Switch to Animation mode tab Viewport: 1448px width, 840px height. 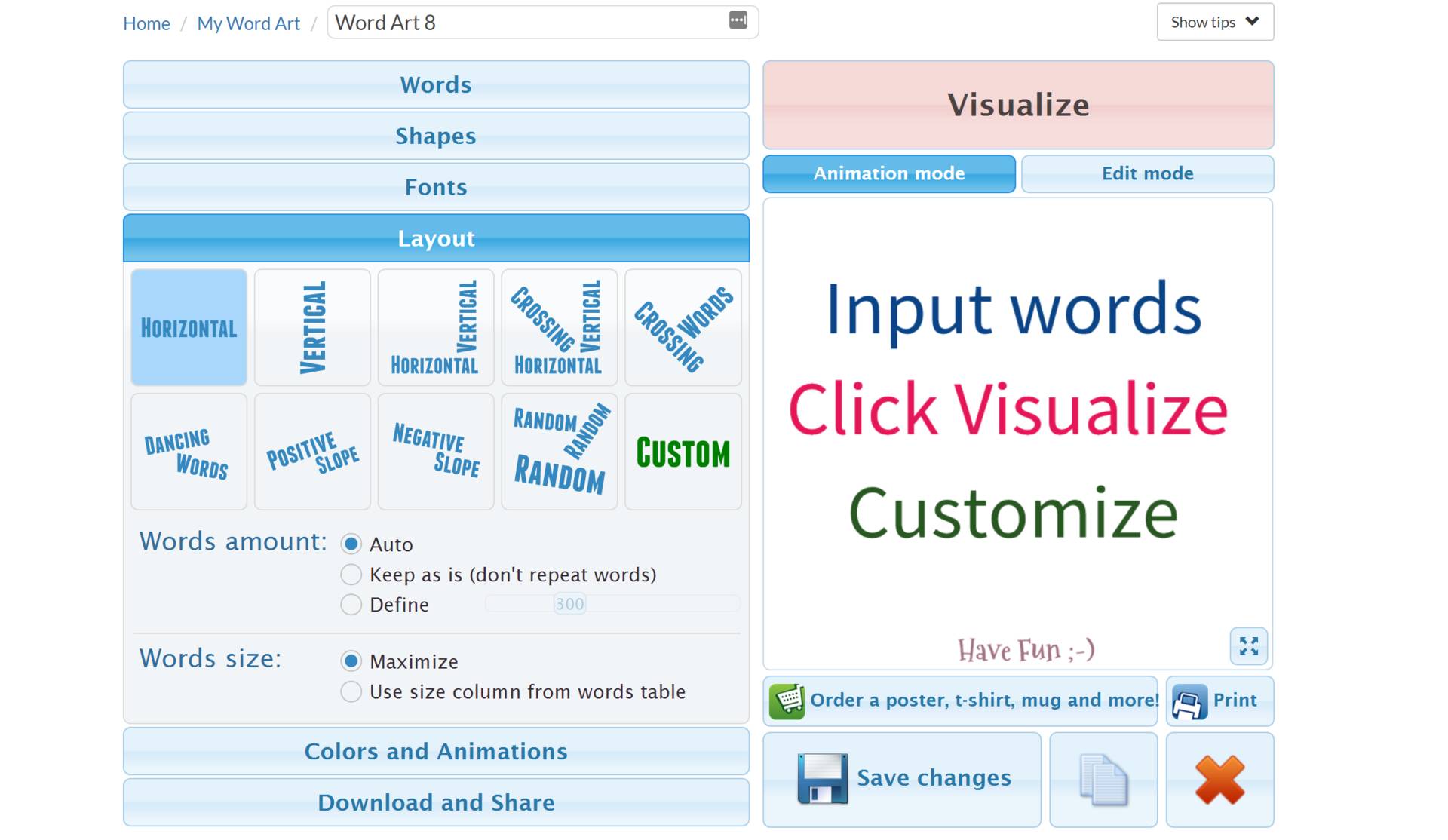pyautogui.click(x=888, y=173)
